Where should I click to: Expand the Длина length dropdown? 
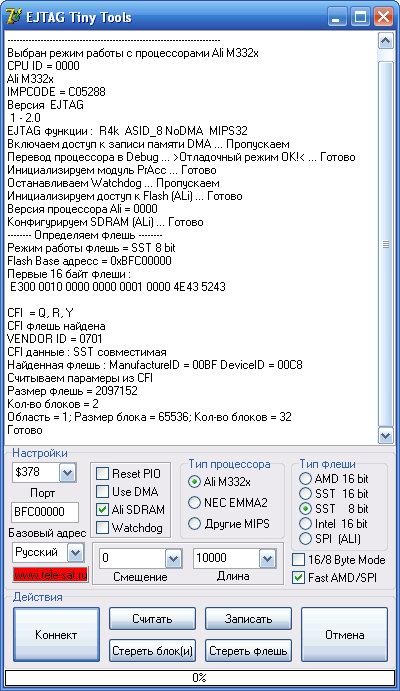pos(267,559)
